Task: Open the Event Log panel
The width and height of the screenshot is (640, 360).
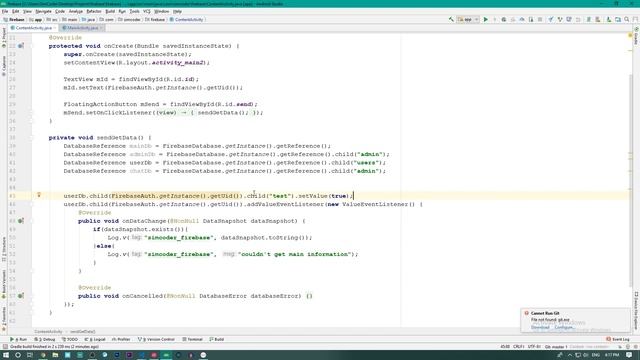Action: click(x=618, y=339)
